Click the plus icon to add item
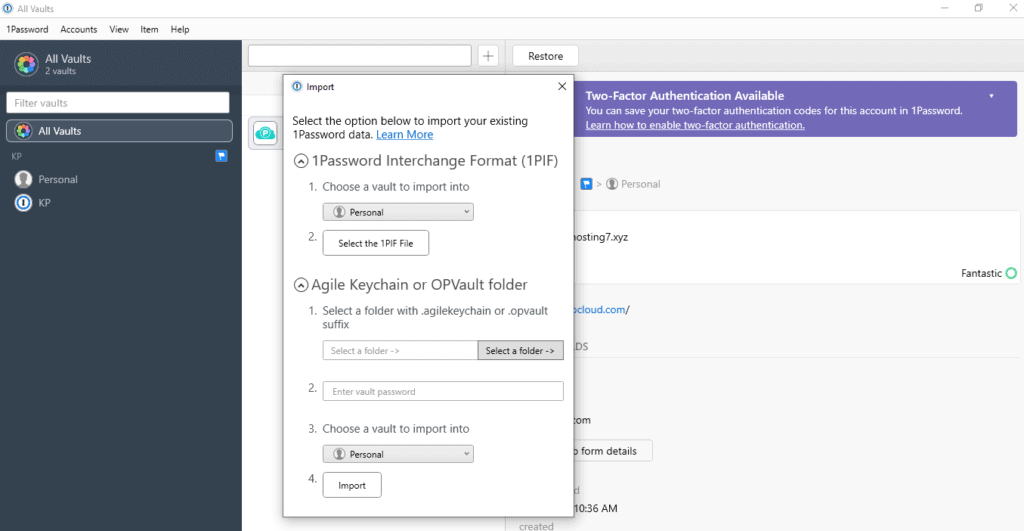 pos(488,56)
